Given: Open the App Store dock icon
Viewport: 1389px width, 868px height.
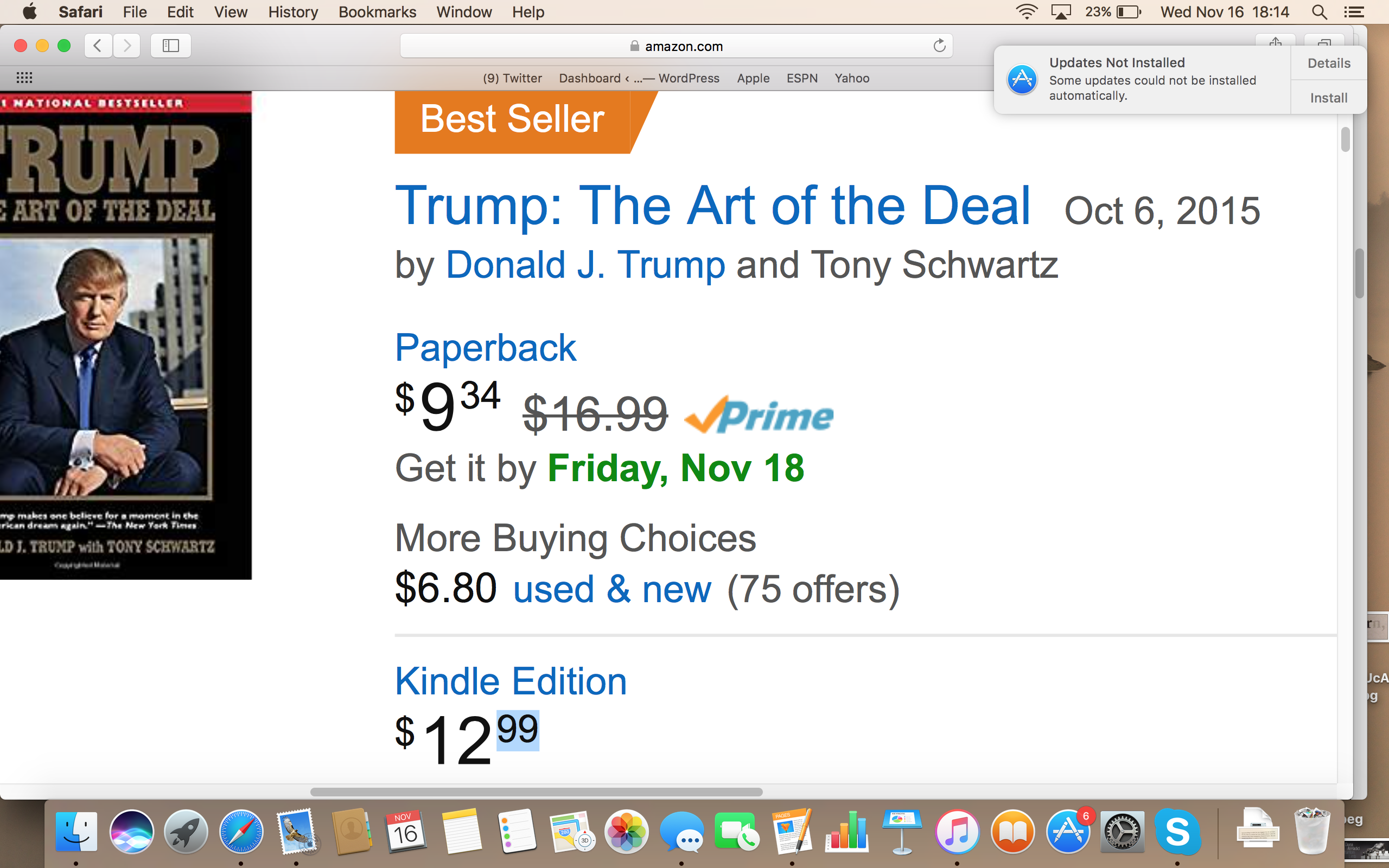Looking at the screenshot, I should [x=1067, y=832].
